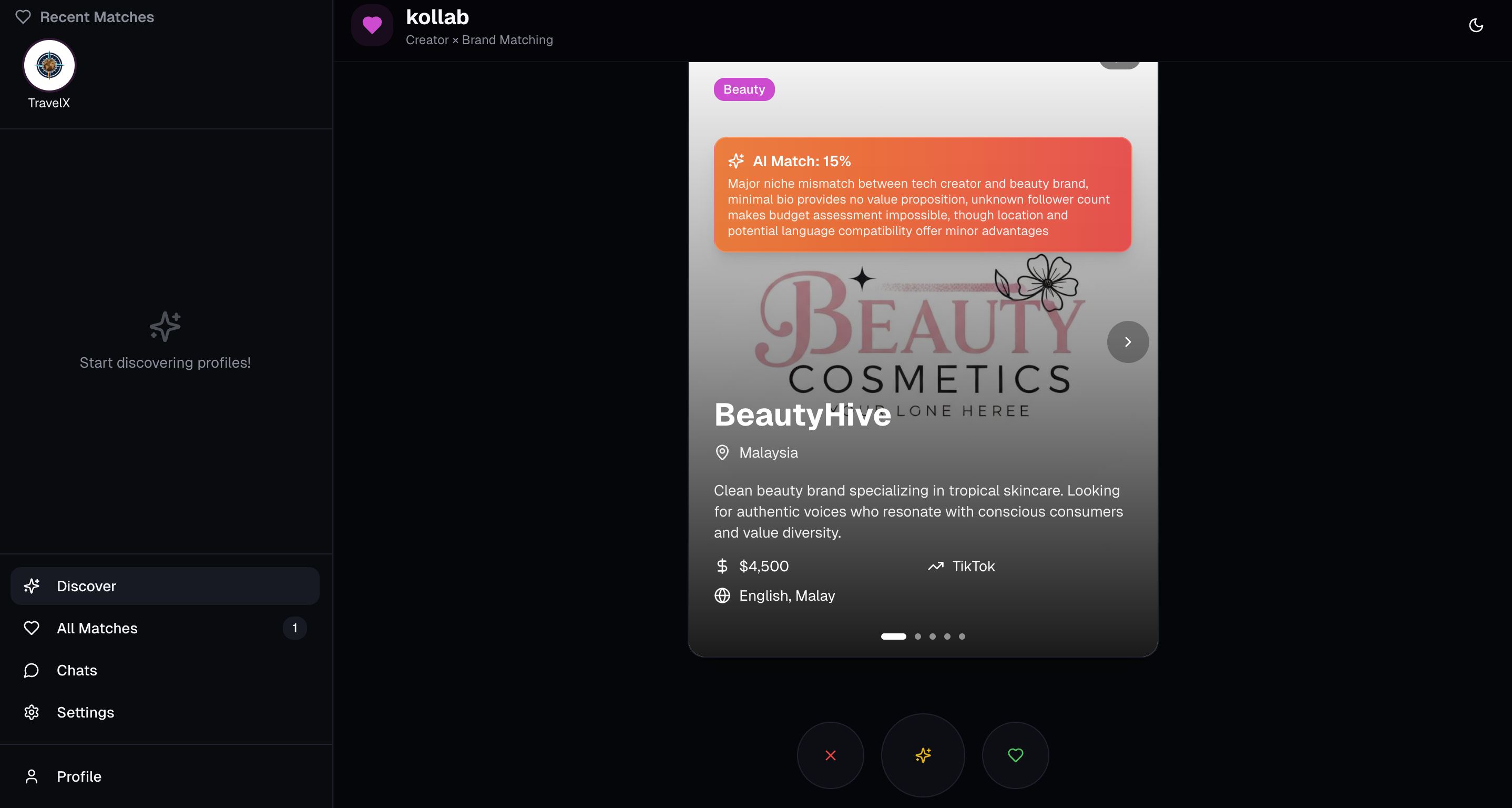Jump to the last image dot indicator
The height and width of the screenshot is (808, 1512).
click(x=962, y=637)
